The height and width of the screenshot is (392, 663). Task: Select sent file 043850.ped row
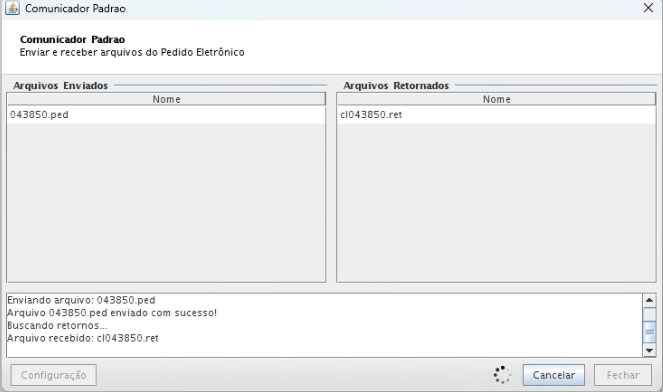pos(166,115)
